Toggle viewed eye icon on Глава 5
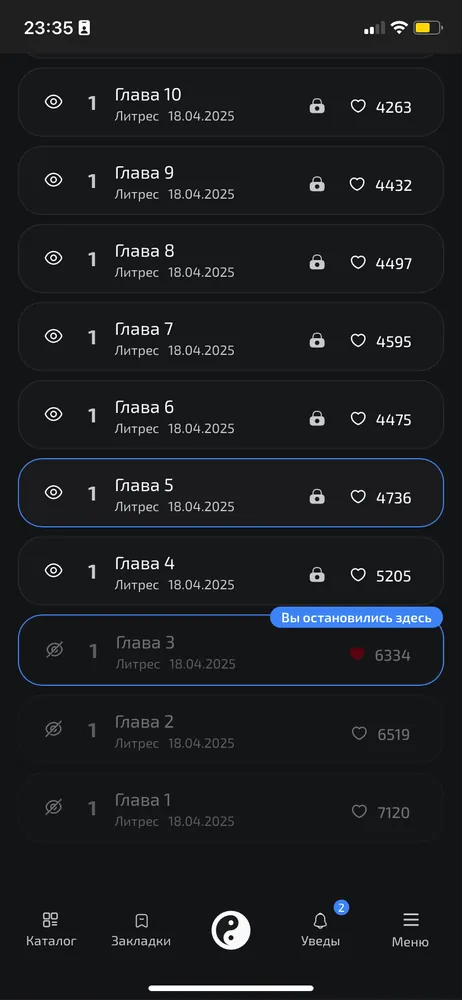462x1000 pixels. tap(54, 492)
